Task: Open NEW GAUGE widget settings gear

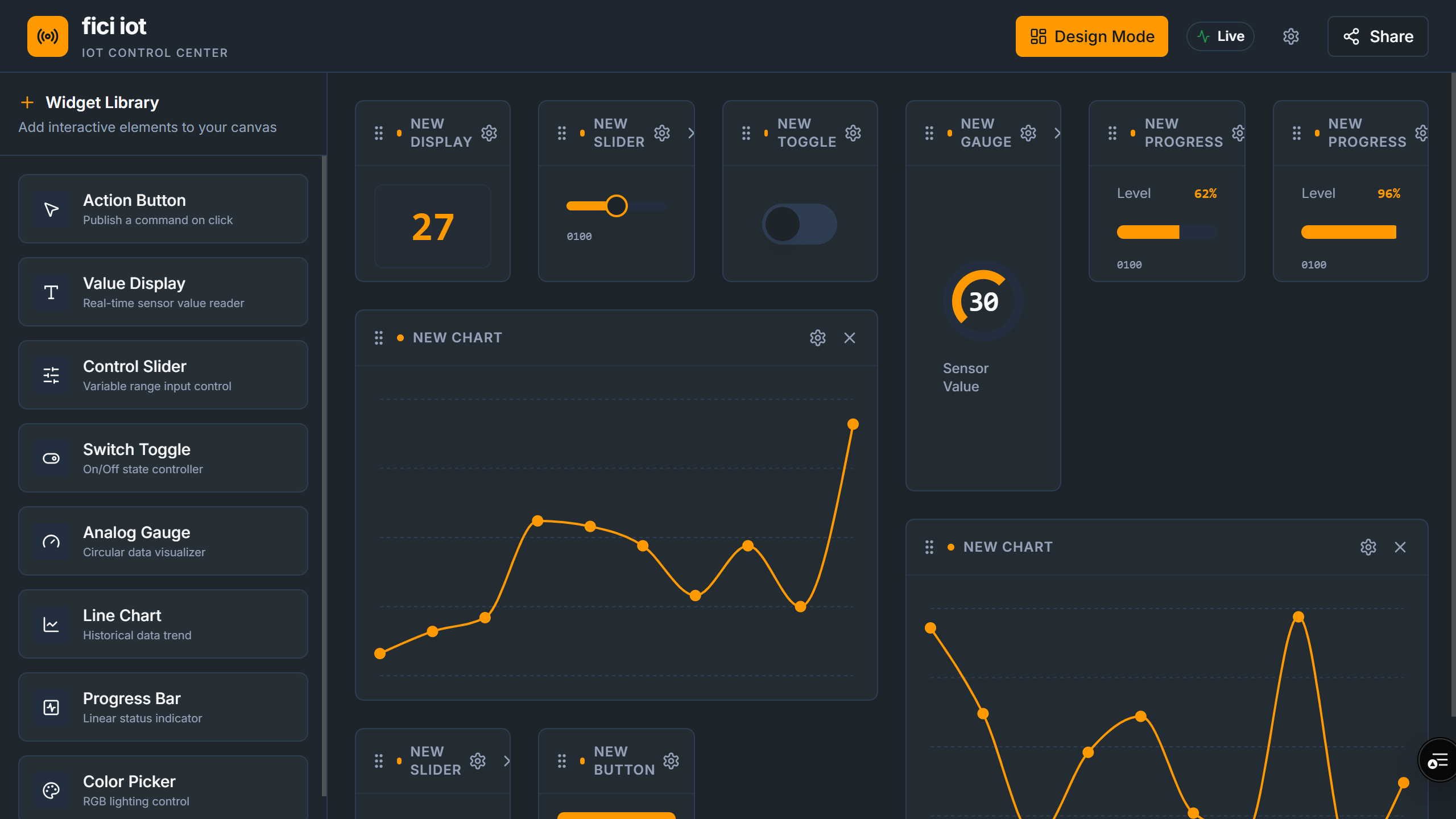Action: click(1028, 133)
